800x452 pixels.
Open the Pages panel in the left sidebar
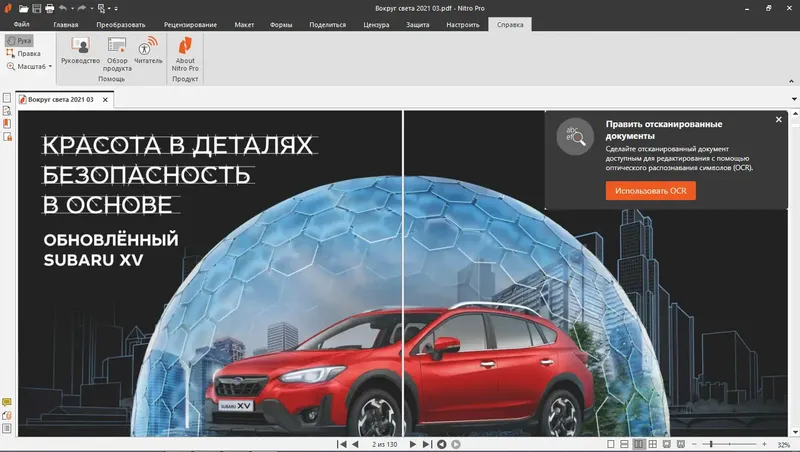click(x=7, y=97)
